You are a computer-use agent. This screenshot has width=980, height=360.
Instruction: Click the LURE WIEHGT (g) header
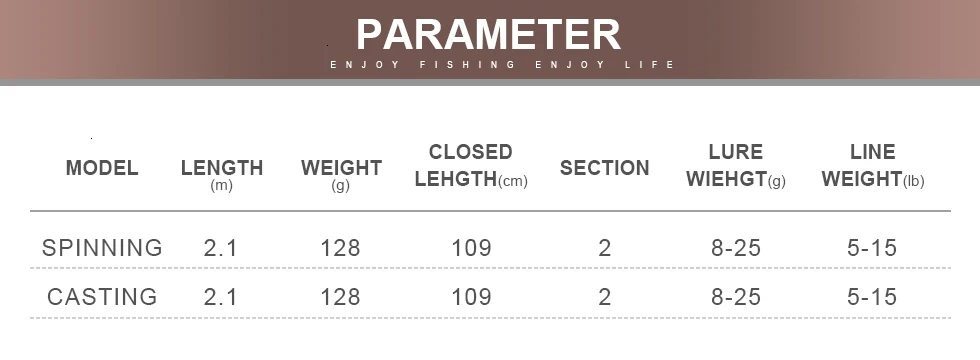tap(736, 166)
